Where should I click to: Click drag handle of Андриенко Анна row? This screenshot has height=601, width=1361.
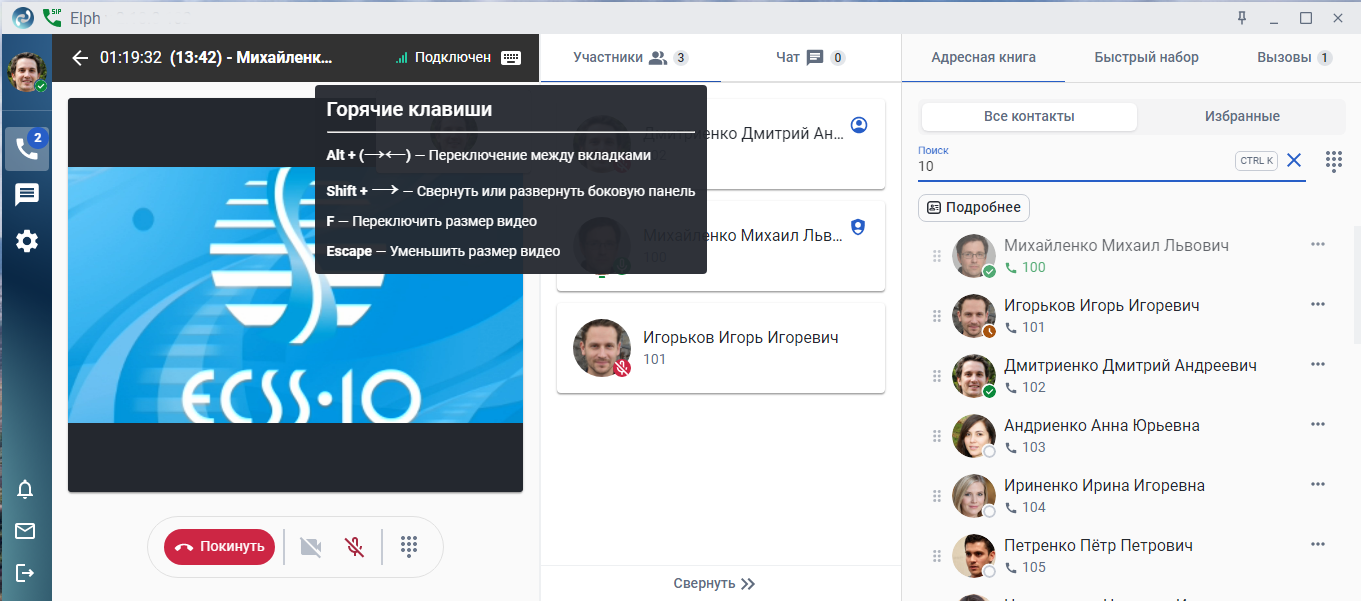coord(937,436)
